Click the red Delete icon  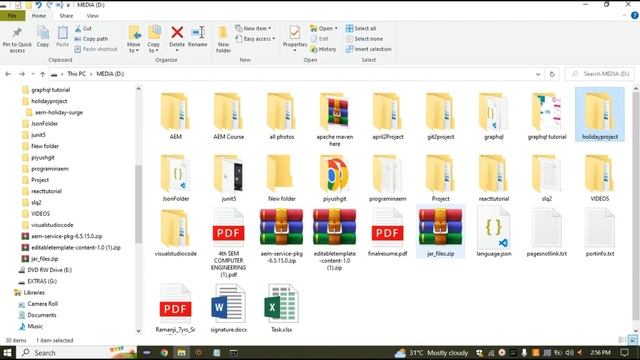177,33
